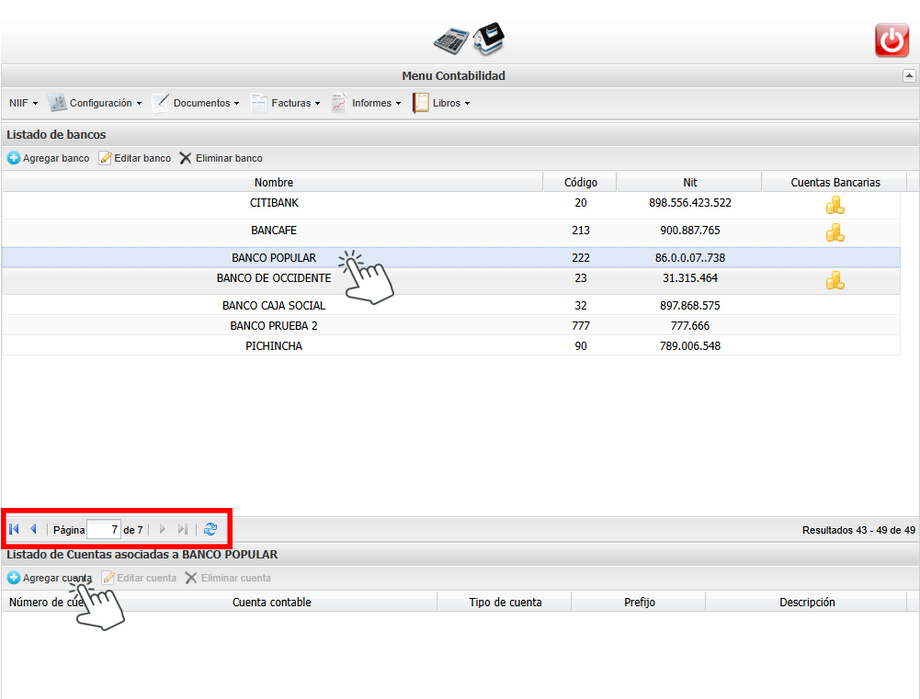The height and width of the screenshot is (699, 920).
Task: Collapse the Menu Contabilidad panel
Action: pyautogui.click(x=909, y=76)
